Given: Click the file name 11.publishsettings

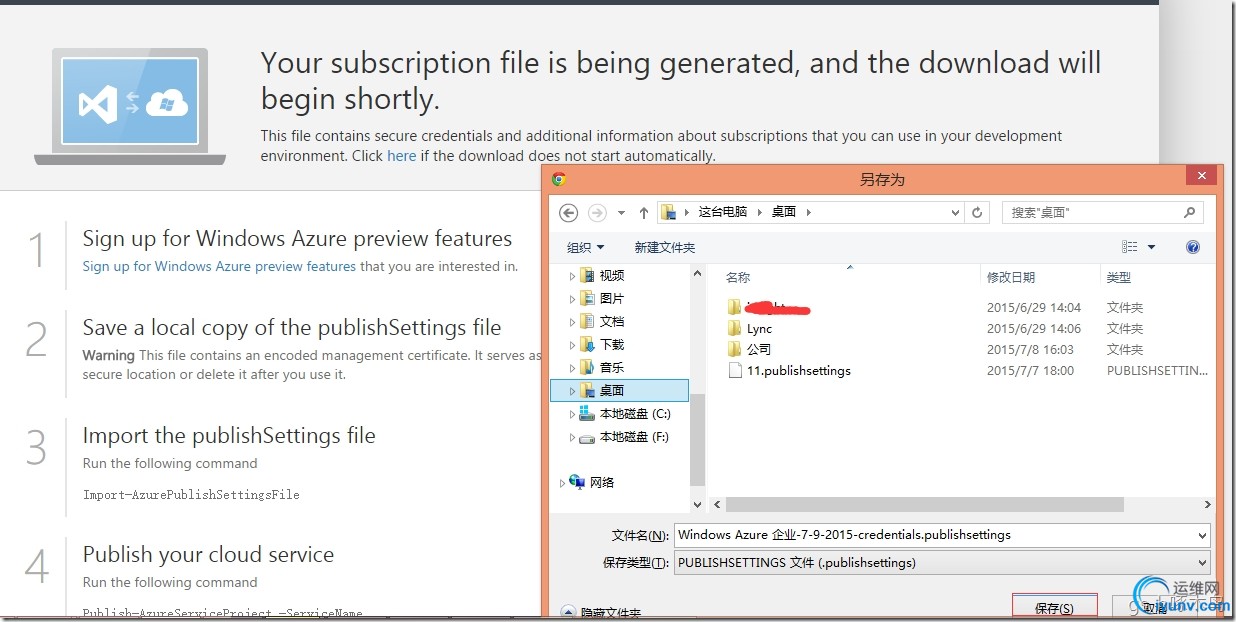Looking at the screenshot, I should click(x=799, y=370).
